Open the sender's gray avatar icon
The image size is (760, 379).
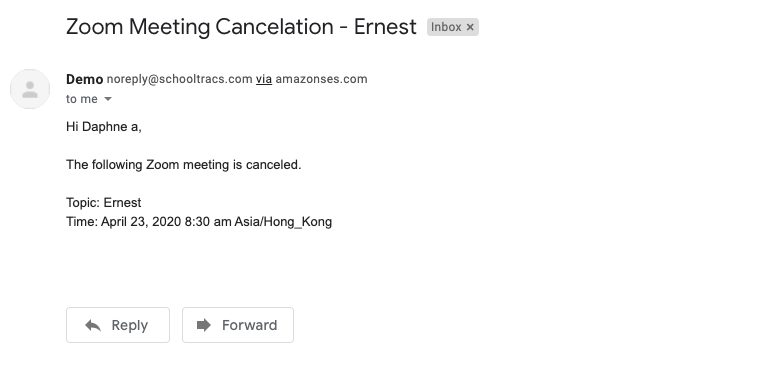point(30,89)
